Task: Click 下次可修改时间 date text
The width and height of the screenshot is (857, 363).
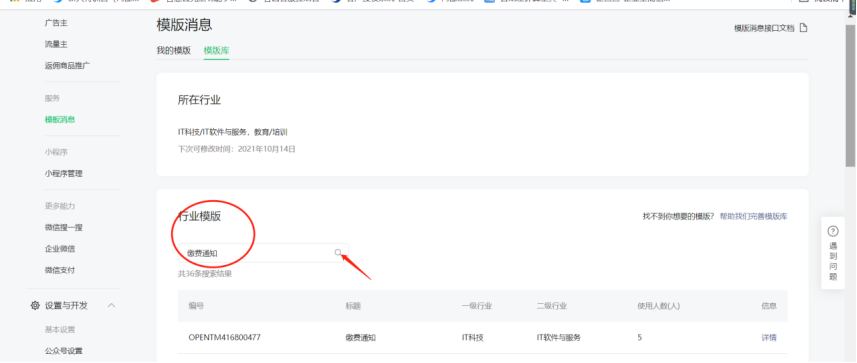Action: pyautogui.click(x=237, y=149)
